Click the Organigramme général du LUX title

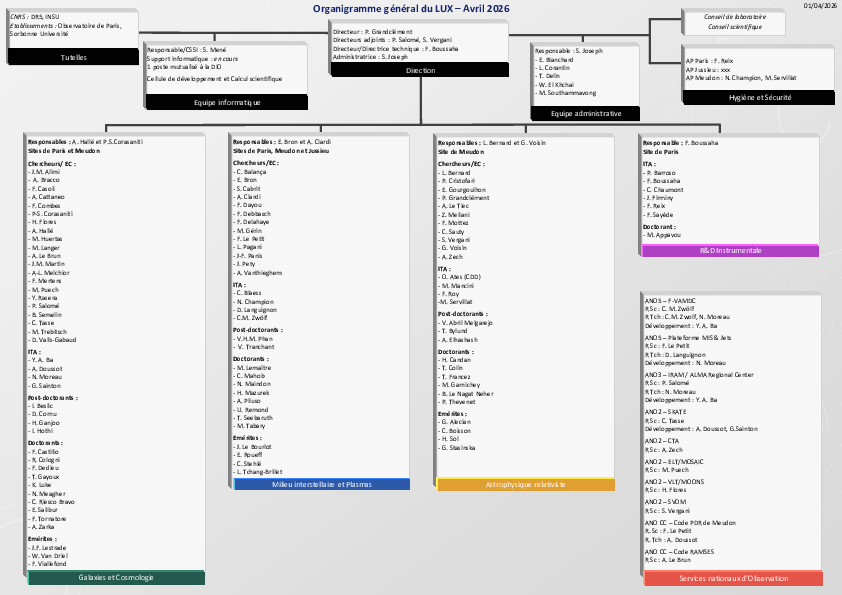425,8
